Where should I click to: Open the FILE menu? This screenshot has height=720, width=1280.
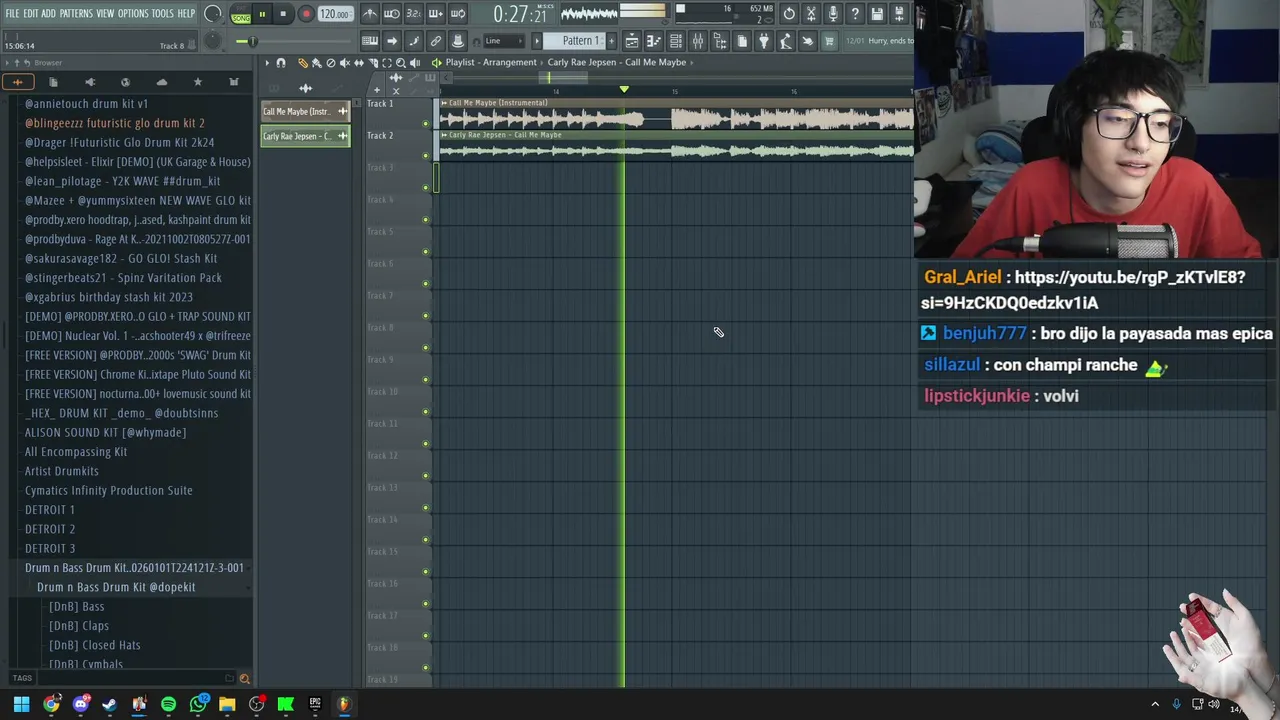point(12,14)
